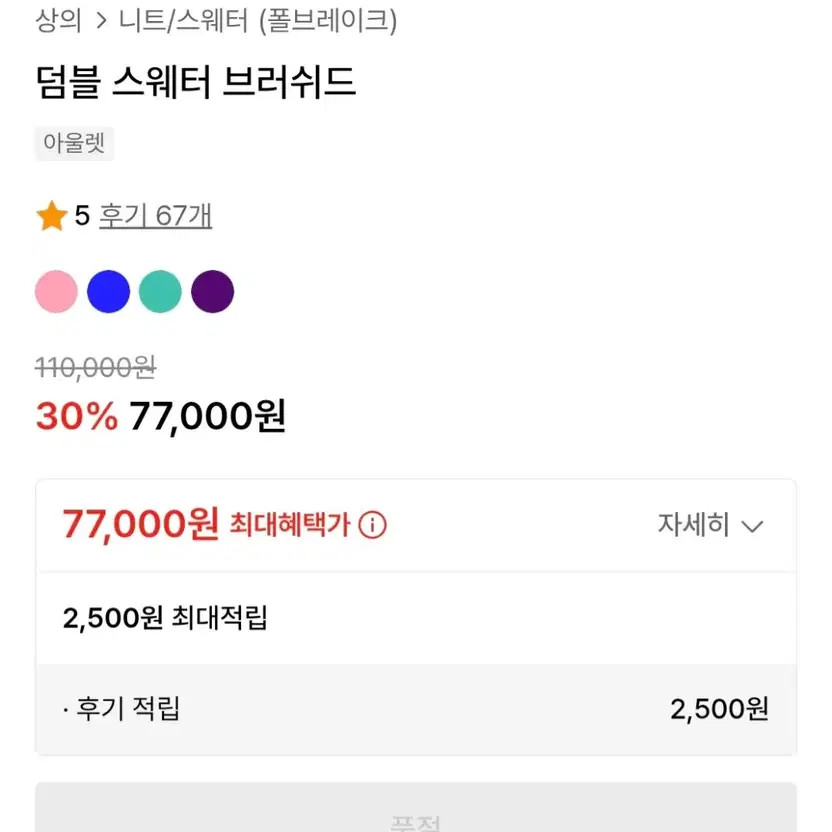Open the 후기 67개 reviews link
Screen dimensions: 832x832
click(x=155, y=216)
